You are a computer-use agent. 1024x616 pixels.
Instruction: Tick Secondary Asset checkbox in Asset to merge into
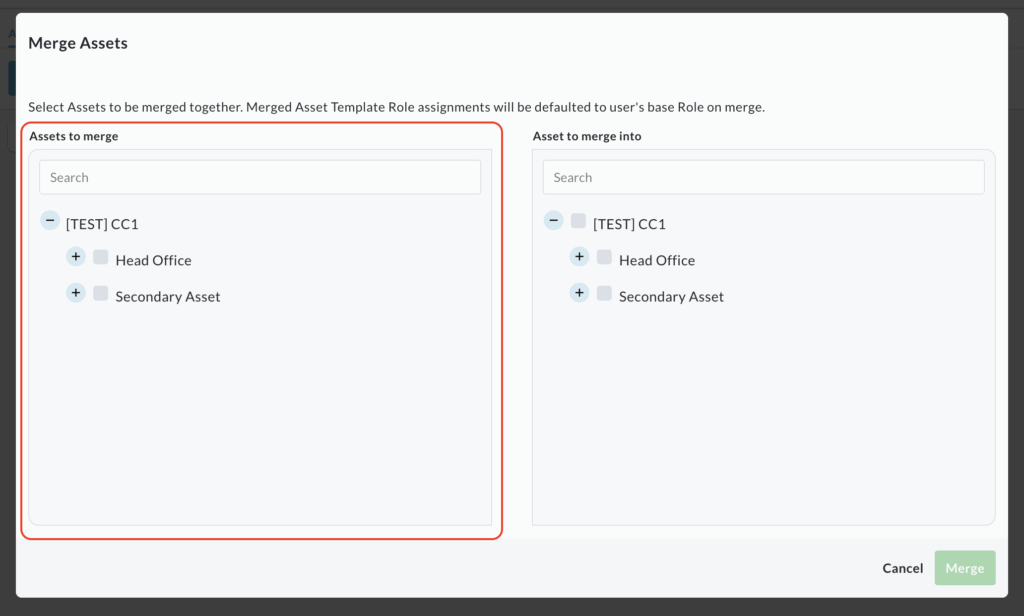(604, 293)
